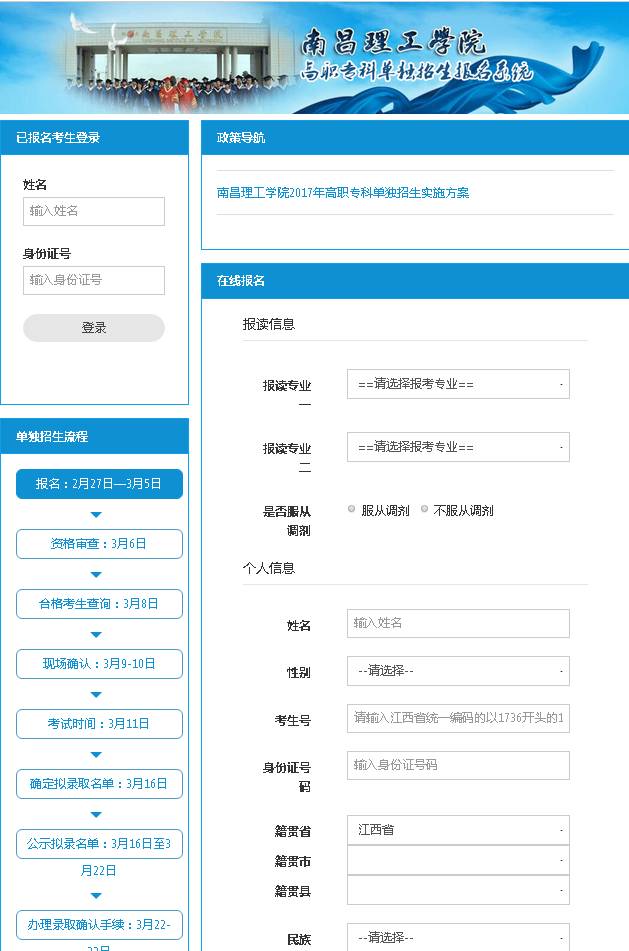The width and height of the screenshot is (629, 951).
Task: Click the 合格考生查询：3月8日 step
Action: click(99, 604)
